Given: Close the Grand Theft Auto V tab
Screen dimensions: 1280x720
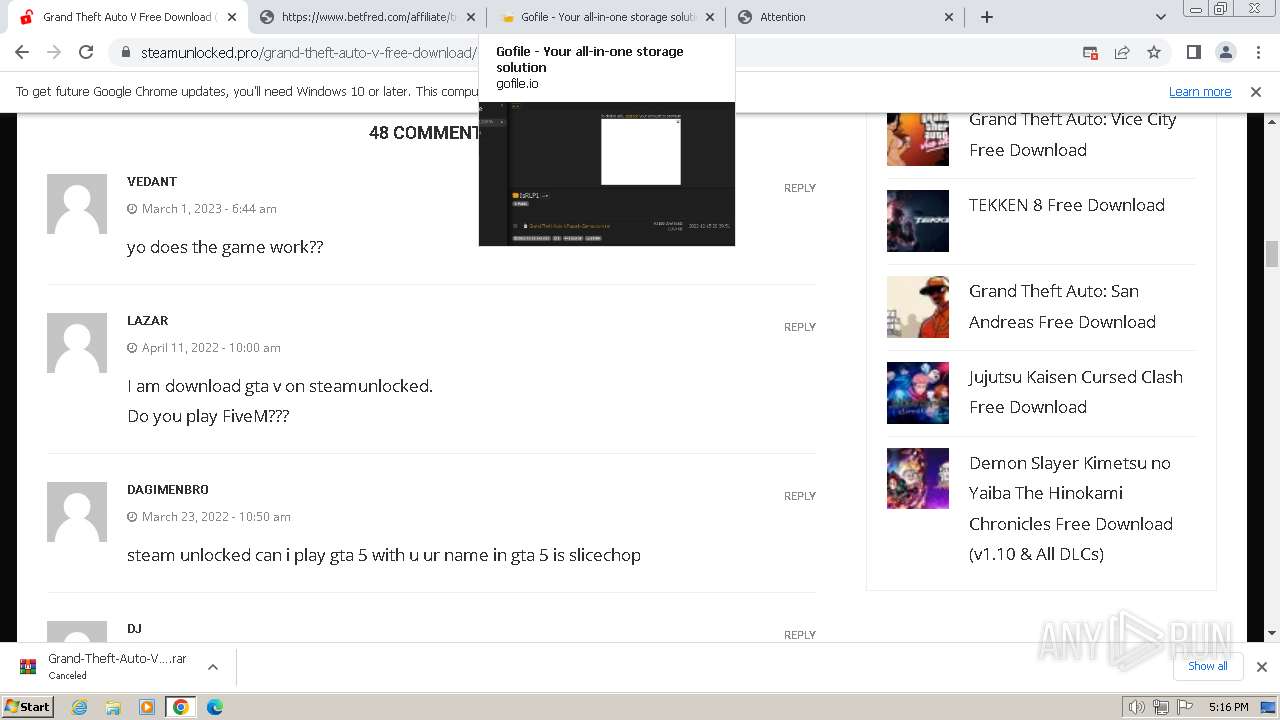Looking at the screenshot, I should (231, 17).
